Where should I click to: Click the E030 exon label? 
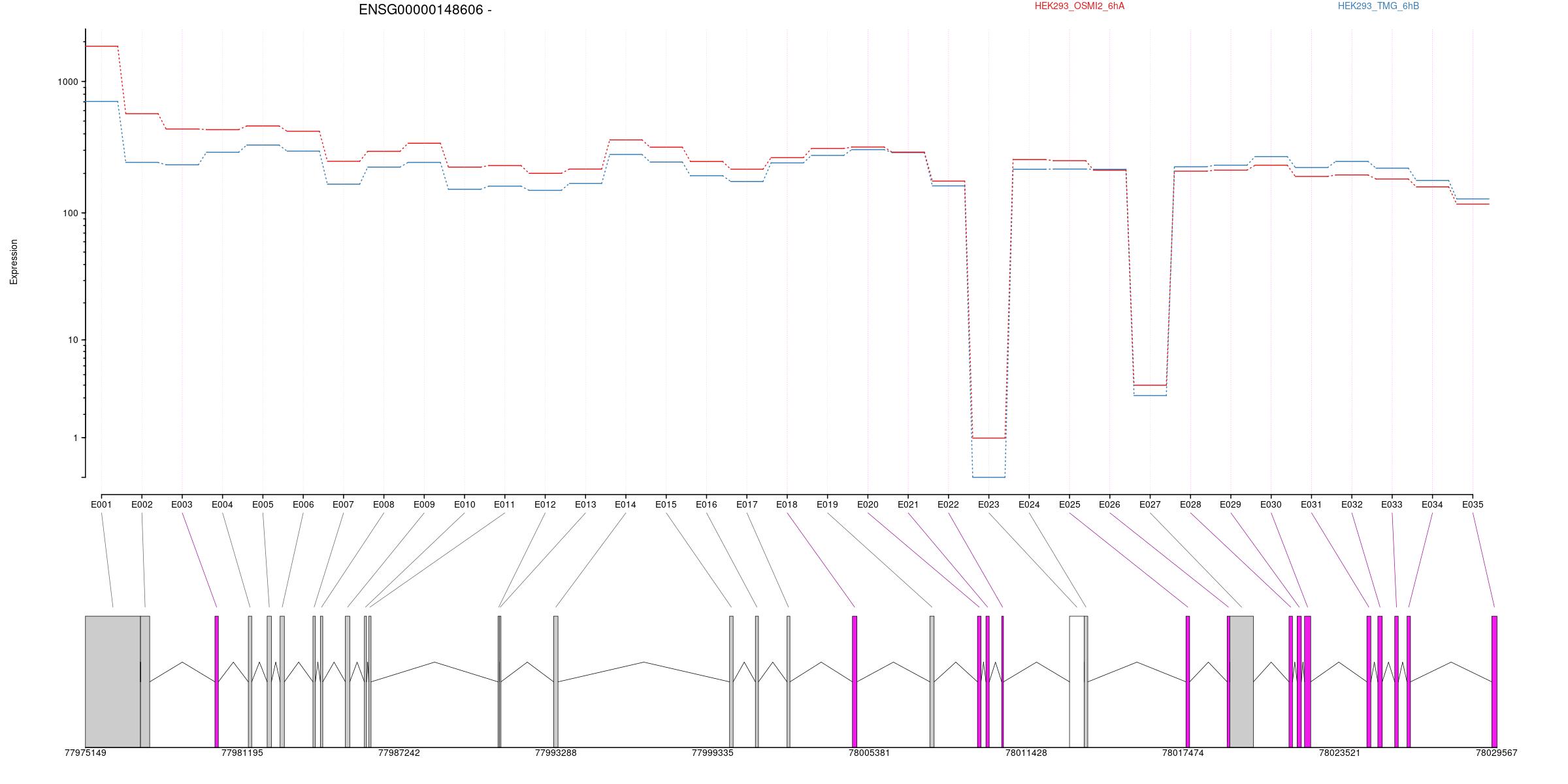pyautogui.click(x=1271, y=504)
